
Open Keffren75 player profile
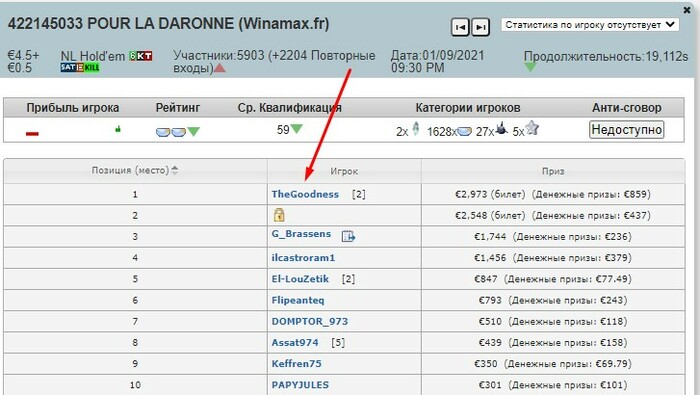(296, 364)
